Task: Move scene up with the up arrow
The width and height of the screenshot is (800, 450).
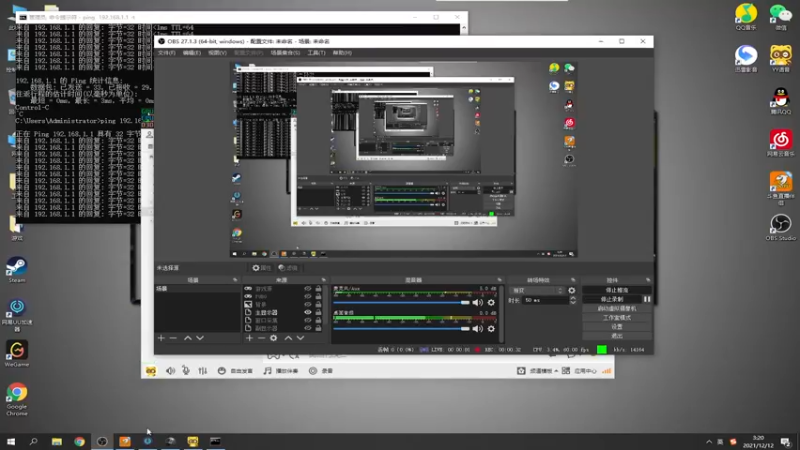Action: pos(188,338)
